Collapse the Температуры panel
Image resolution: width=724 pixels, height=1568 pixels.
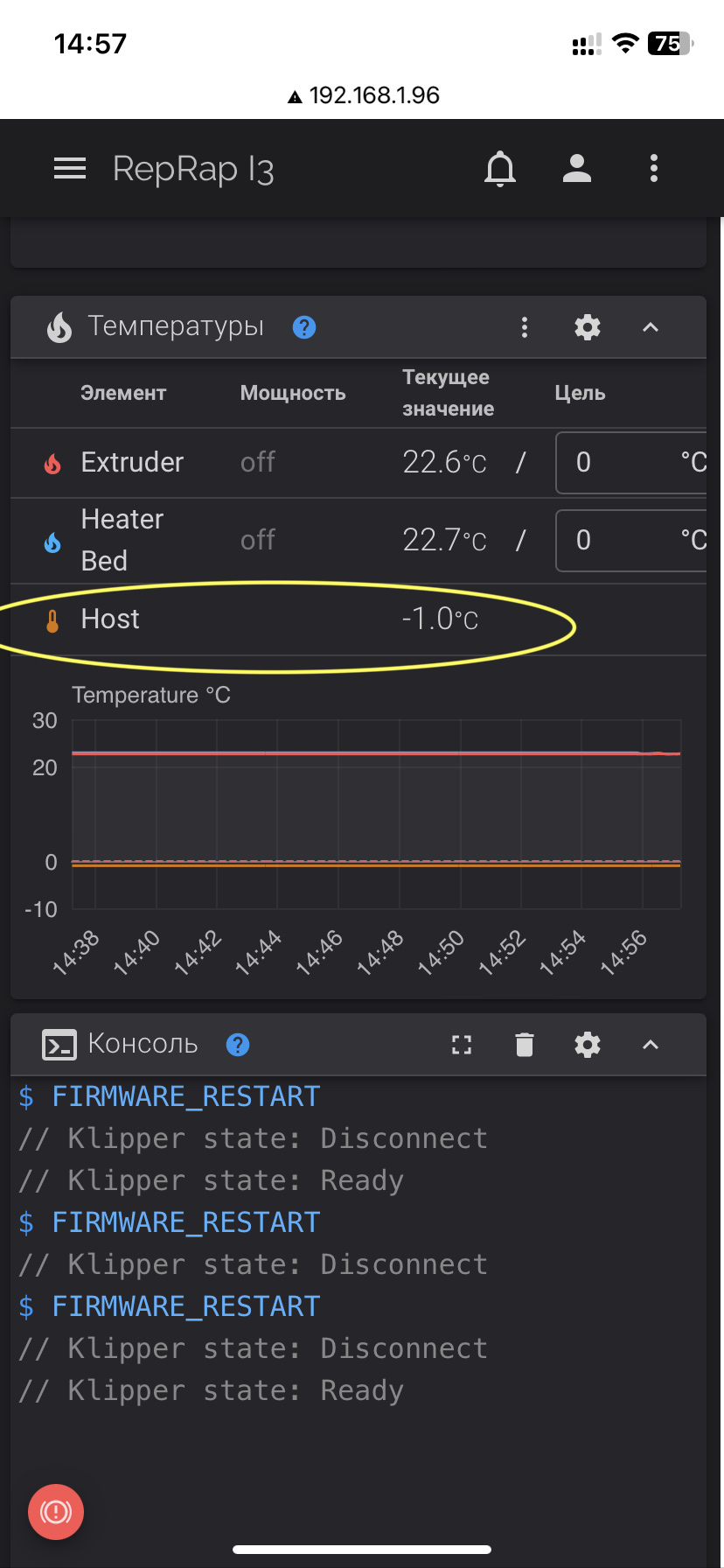(x=651, y=326)
